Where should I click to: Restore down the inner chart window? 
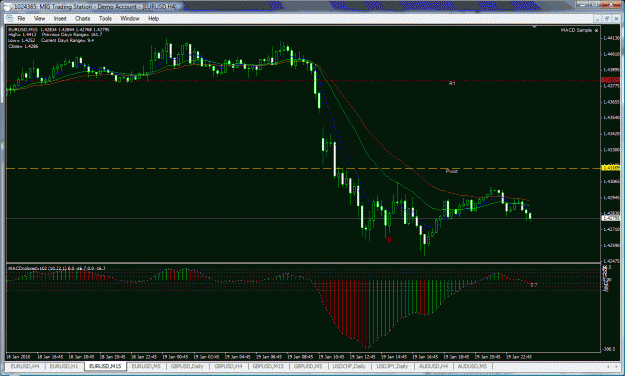[x=607, y=18]
